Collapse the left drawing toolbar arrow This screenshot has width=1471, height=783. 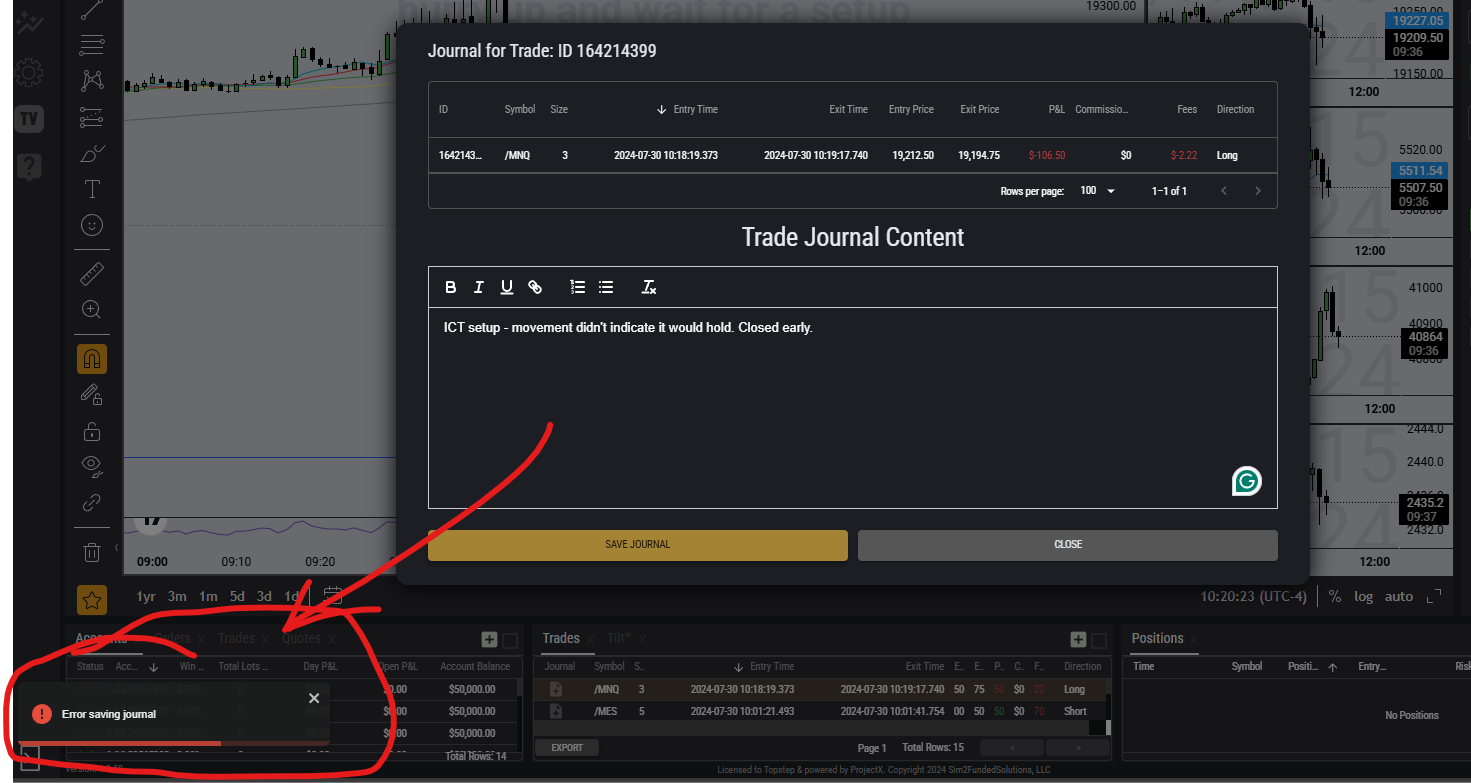117,547
